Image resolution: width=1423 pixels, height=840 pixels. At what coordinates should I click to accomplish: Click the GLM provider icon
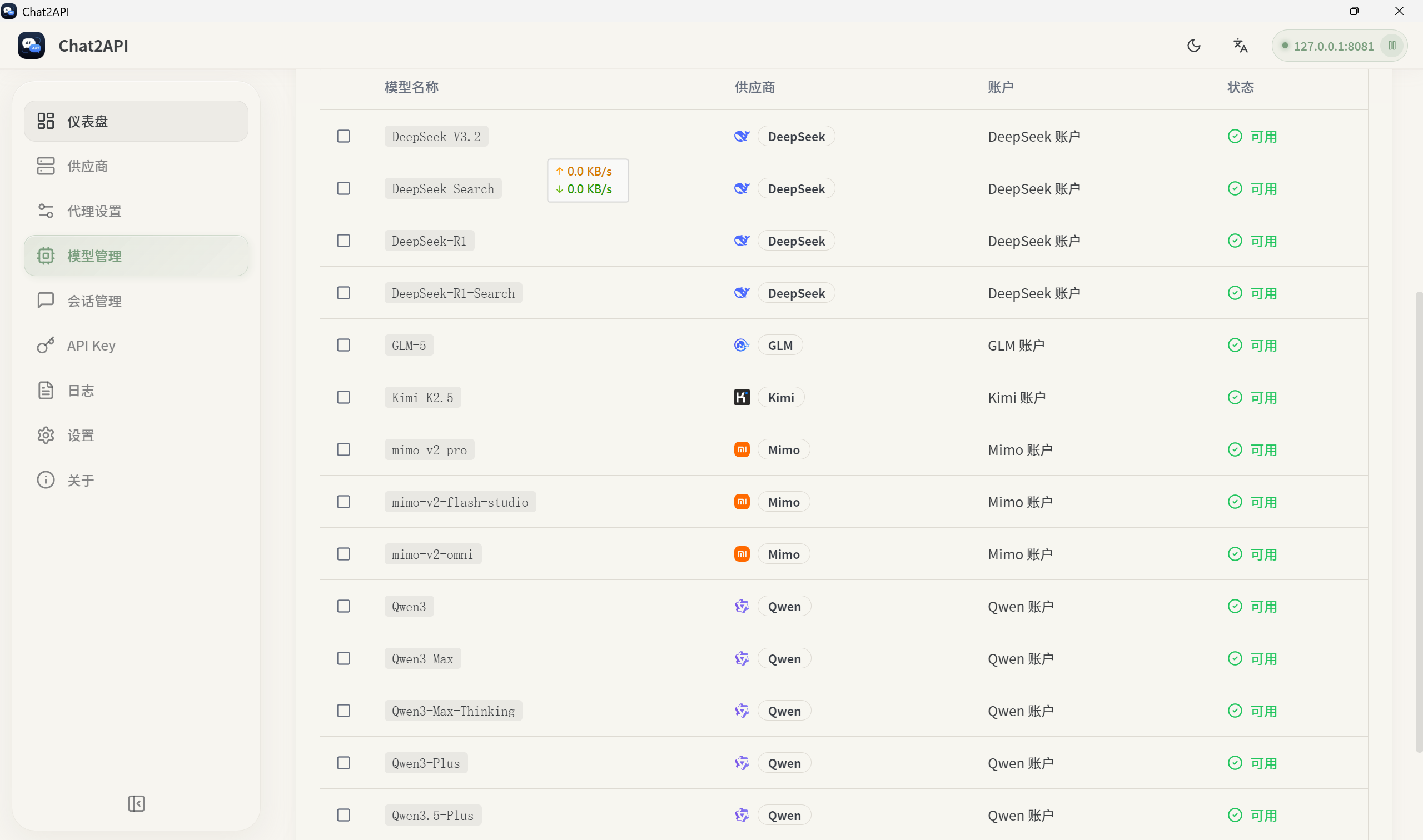point(742,346)
